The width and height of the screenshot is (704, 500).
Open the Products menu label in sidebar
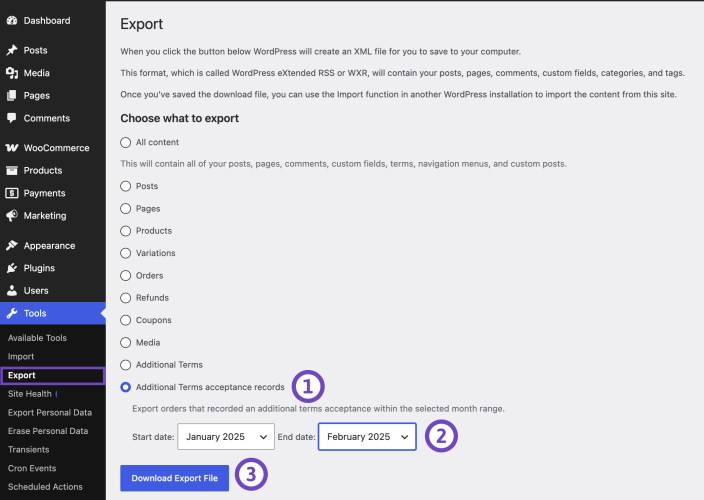click(x=43, y=170)
